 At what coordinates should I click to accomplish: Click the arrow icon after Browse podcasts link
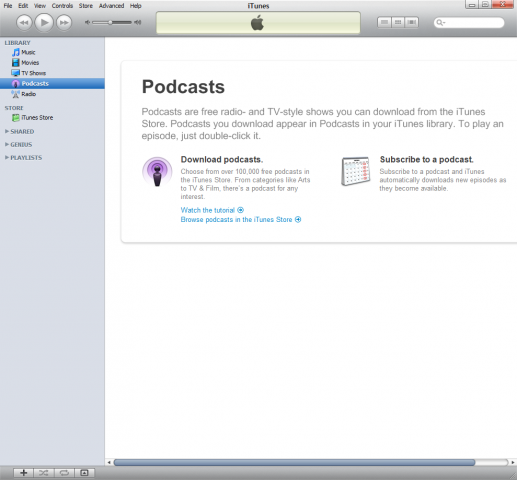[298, 219]
